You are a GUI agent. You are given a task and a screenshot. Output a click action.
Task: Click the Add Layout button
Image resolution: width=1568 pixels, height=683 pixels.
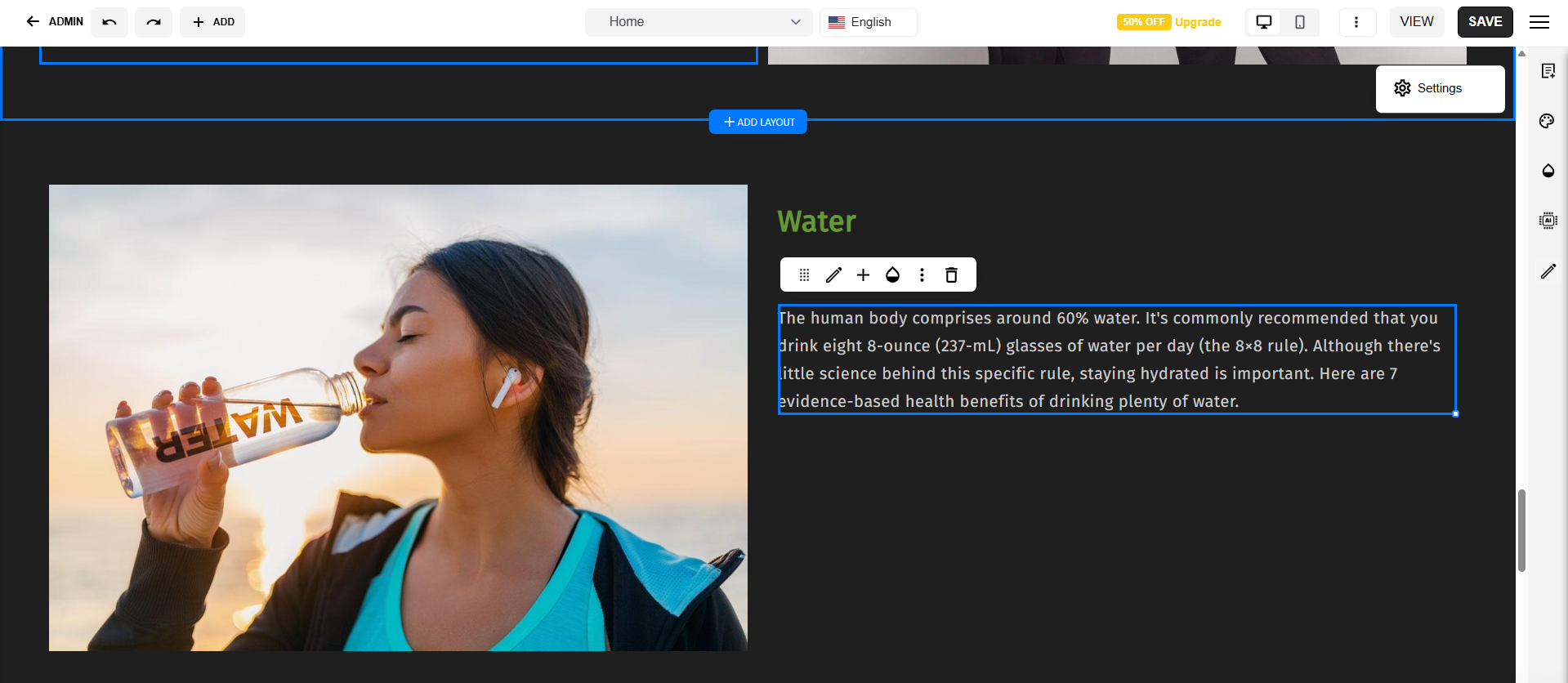757,122
